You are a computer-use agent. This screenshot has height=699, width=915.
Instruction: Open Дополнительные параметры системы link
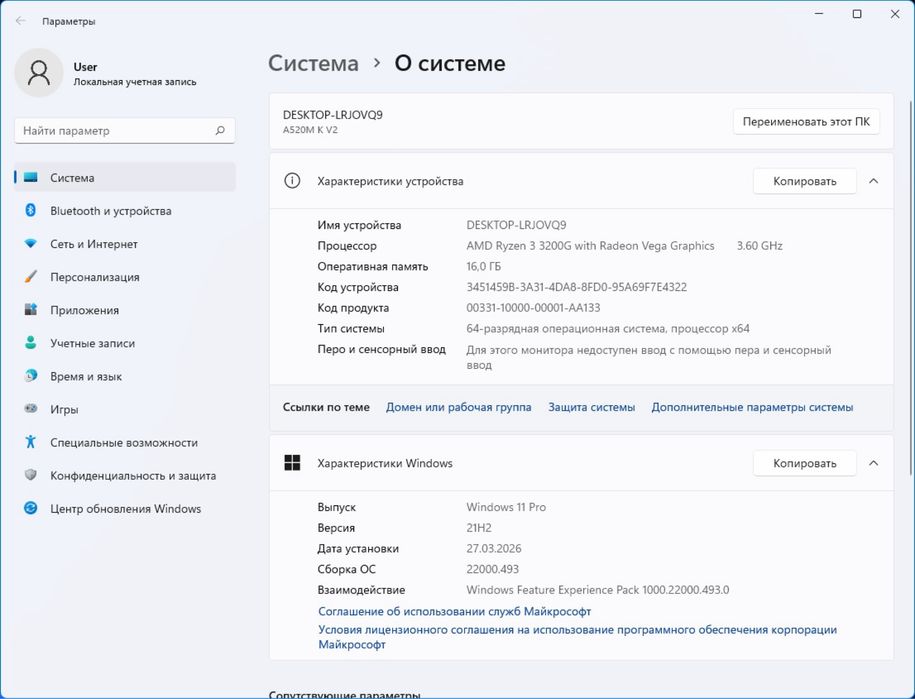coord(752,407)
